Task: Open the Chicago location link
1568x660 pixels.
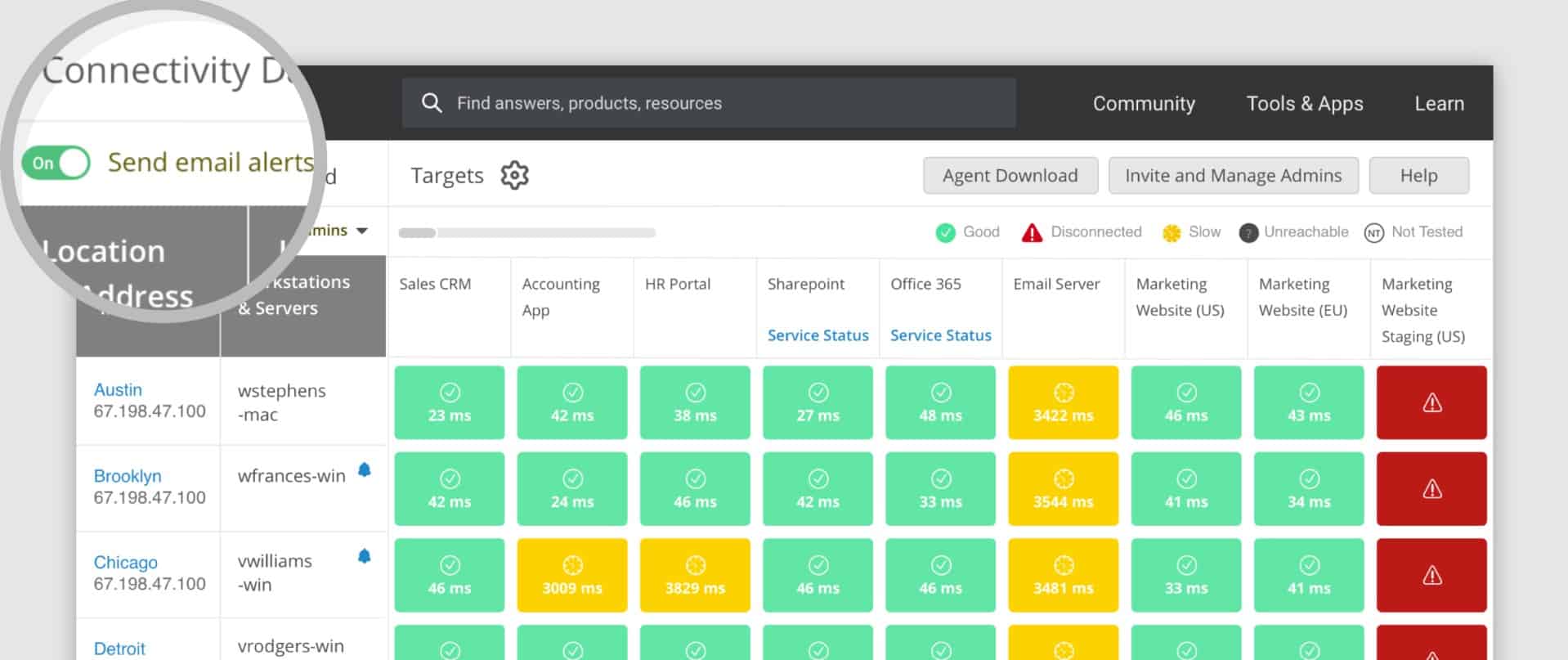Action: coord(125,563)
